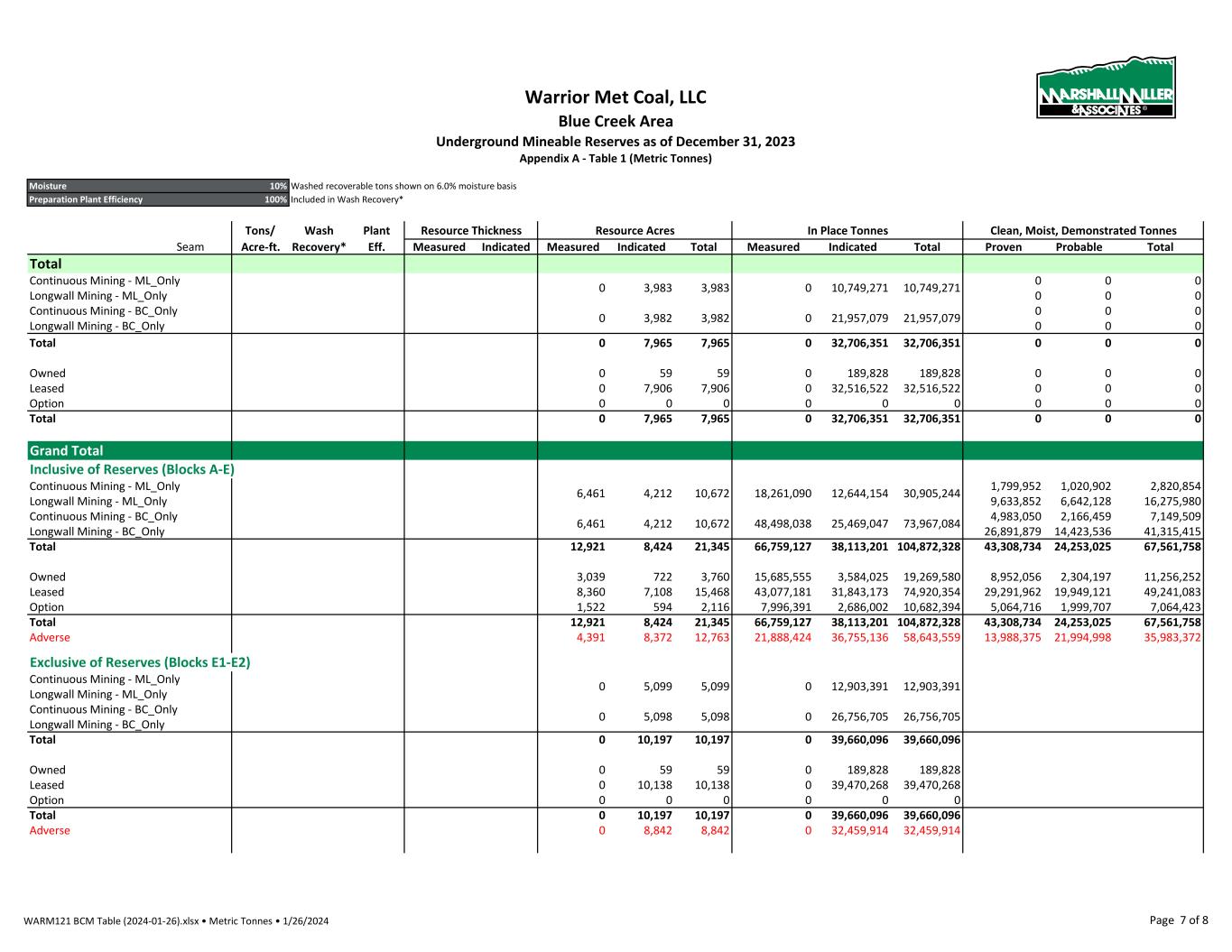Select the Resource Thickness header group
1232x952 pixels.
pos(470,231)
